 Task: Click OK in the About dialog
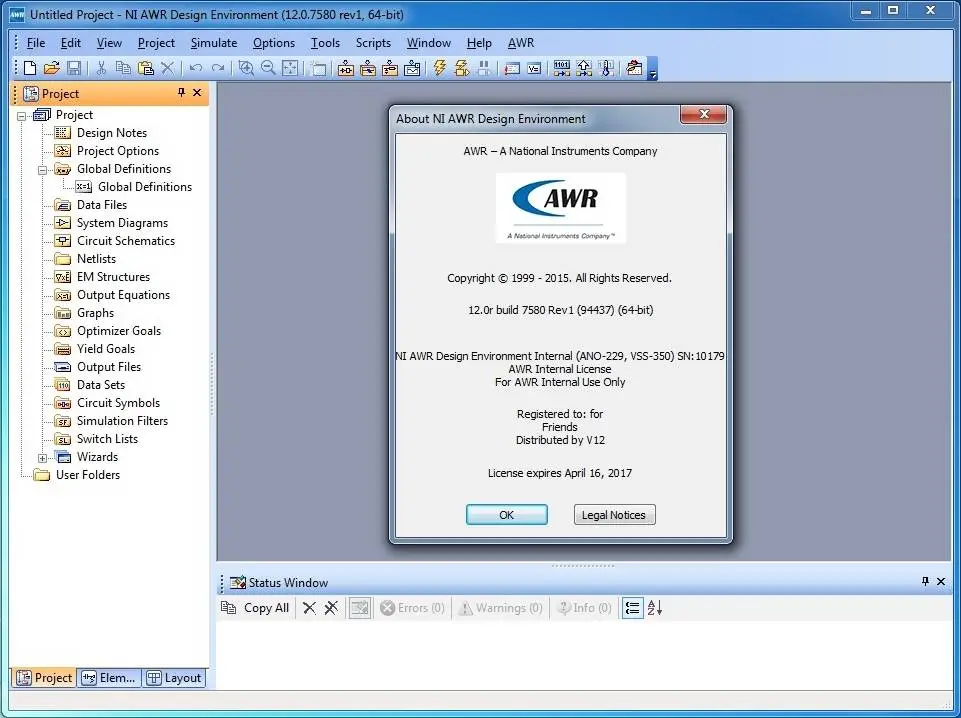pyautogui.click(x=506, y=515)
